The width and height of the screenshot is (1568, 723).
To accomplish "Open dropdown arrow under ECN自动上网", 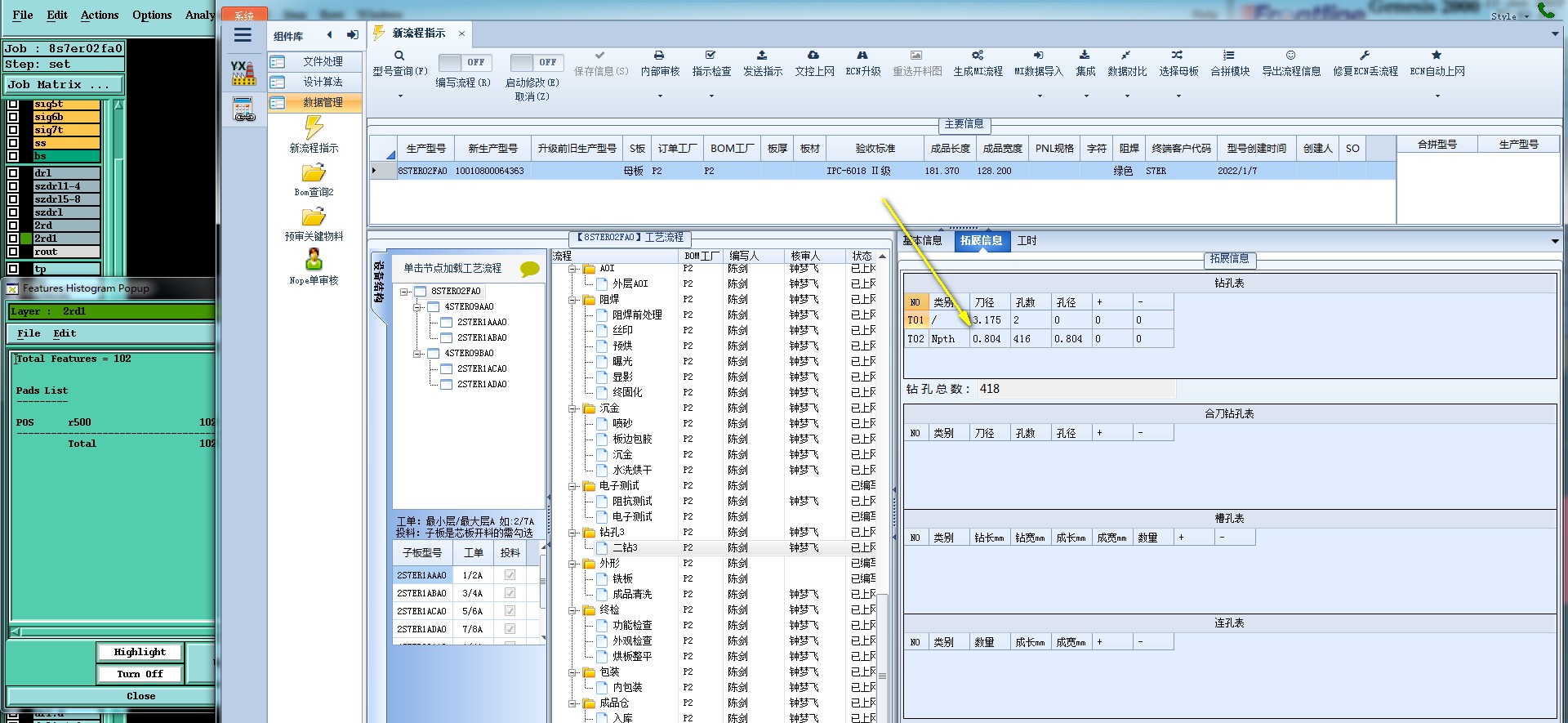I will coord(1437,96).
